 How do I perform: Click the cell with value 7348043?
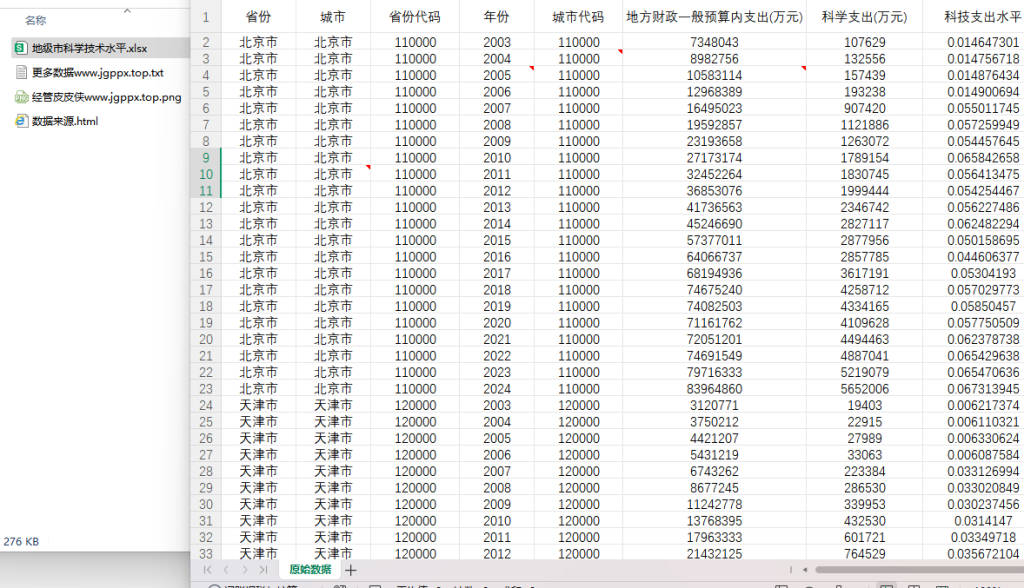click(714, 42)
